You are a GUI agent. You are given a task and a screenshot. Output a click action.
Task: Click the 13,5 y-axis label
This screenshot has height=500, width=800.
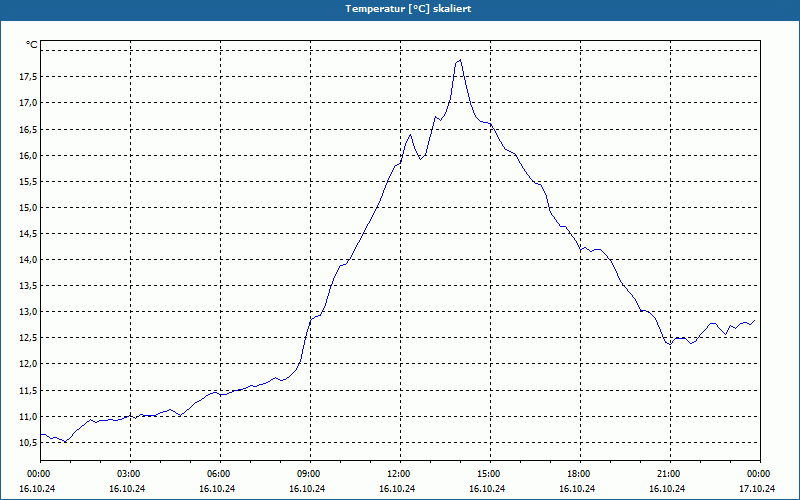pos(27,286)
